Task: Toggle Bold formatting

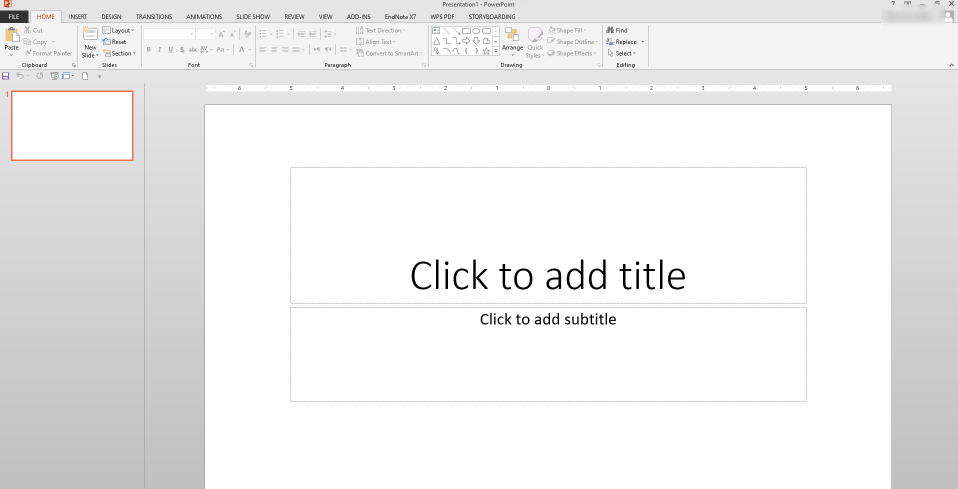Action: (148, 50)
